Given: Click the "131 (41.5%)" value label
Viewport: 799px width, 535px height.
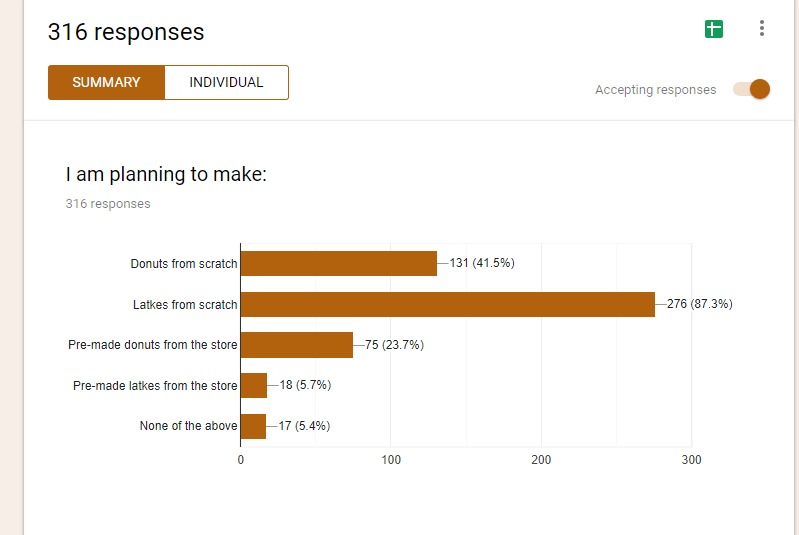Looking at the screenshot, I should pyautogui.click(x=481, y=263).
